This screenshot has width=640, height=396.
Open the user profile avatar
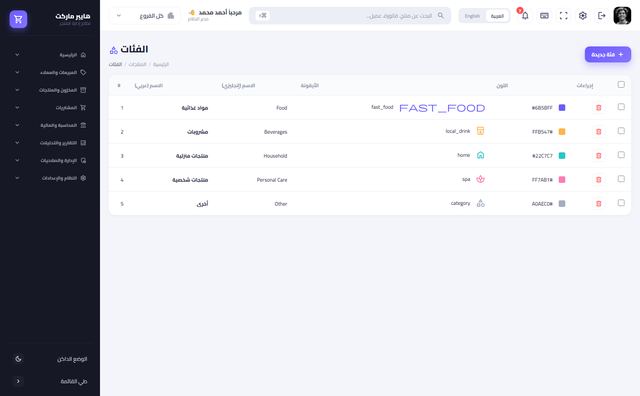click(622, 16)
